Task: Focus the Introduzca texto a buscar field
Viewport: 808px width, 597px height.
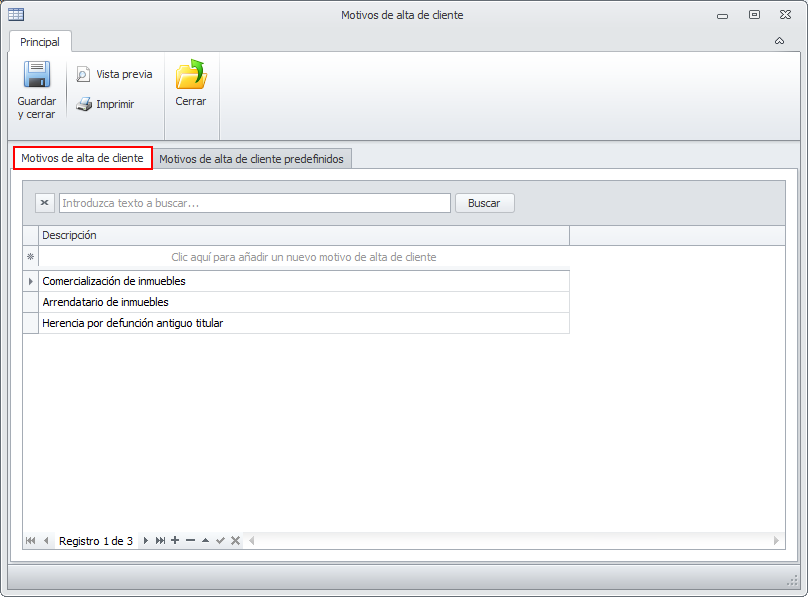Action: tap(255, 203)
